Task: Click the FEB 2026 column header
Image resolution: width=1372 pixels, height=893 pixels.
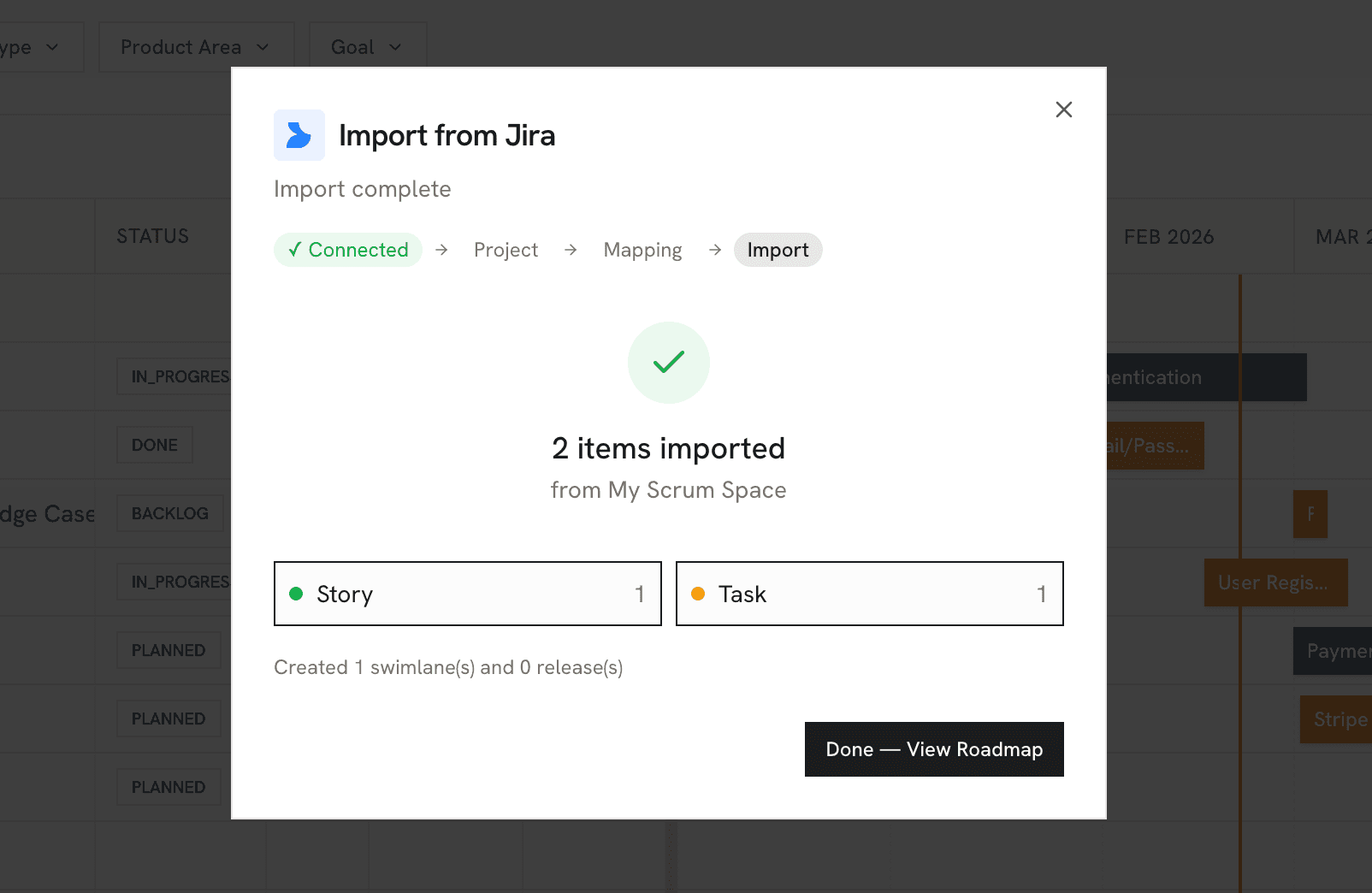Action: pyautogui.click(x=1168, y=237)
